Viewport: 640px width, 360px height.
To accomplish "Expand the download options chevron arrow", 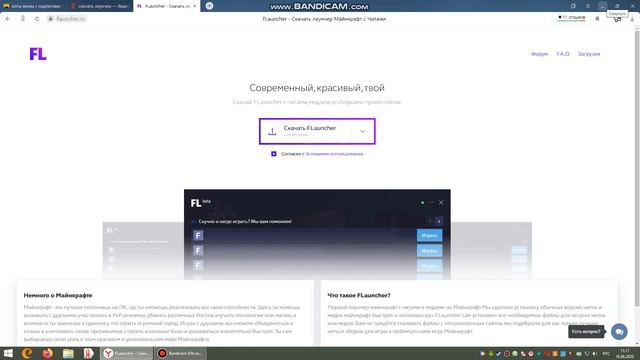I will [362, 131].
